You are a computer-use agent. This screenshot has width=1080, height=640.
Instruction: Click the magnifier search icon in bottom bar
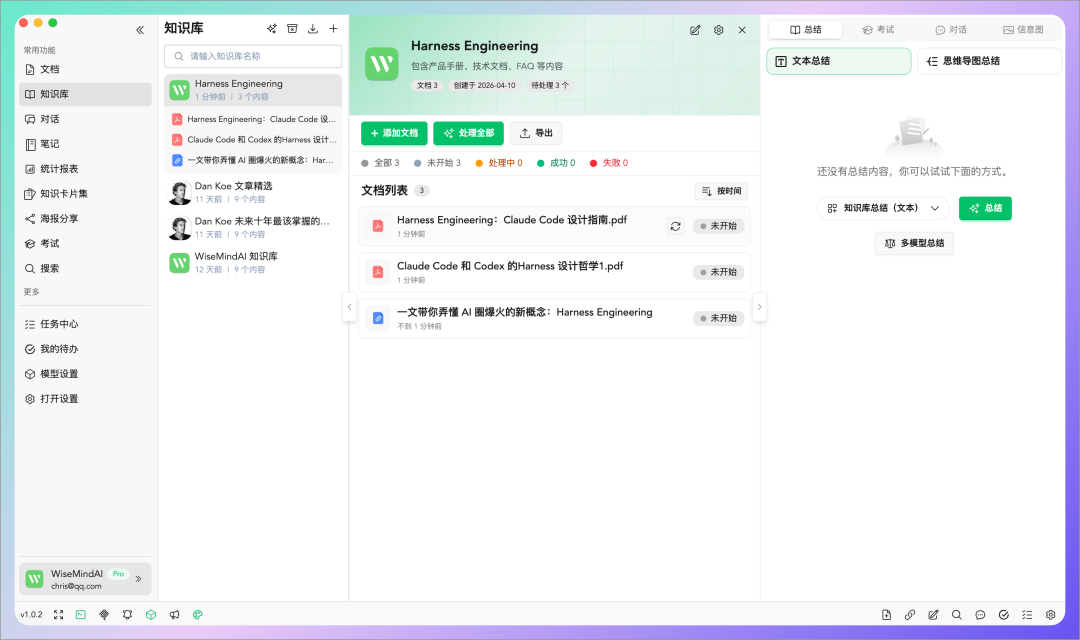[957, 615]
